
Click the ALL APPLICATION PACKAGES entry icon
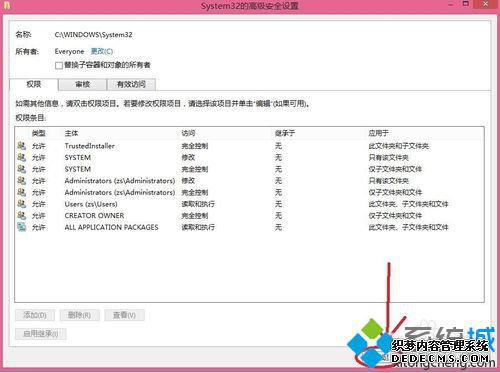pyautogui.click(x=22, y=227)
